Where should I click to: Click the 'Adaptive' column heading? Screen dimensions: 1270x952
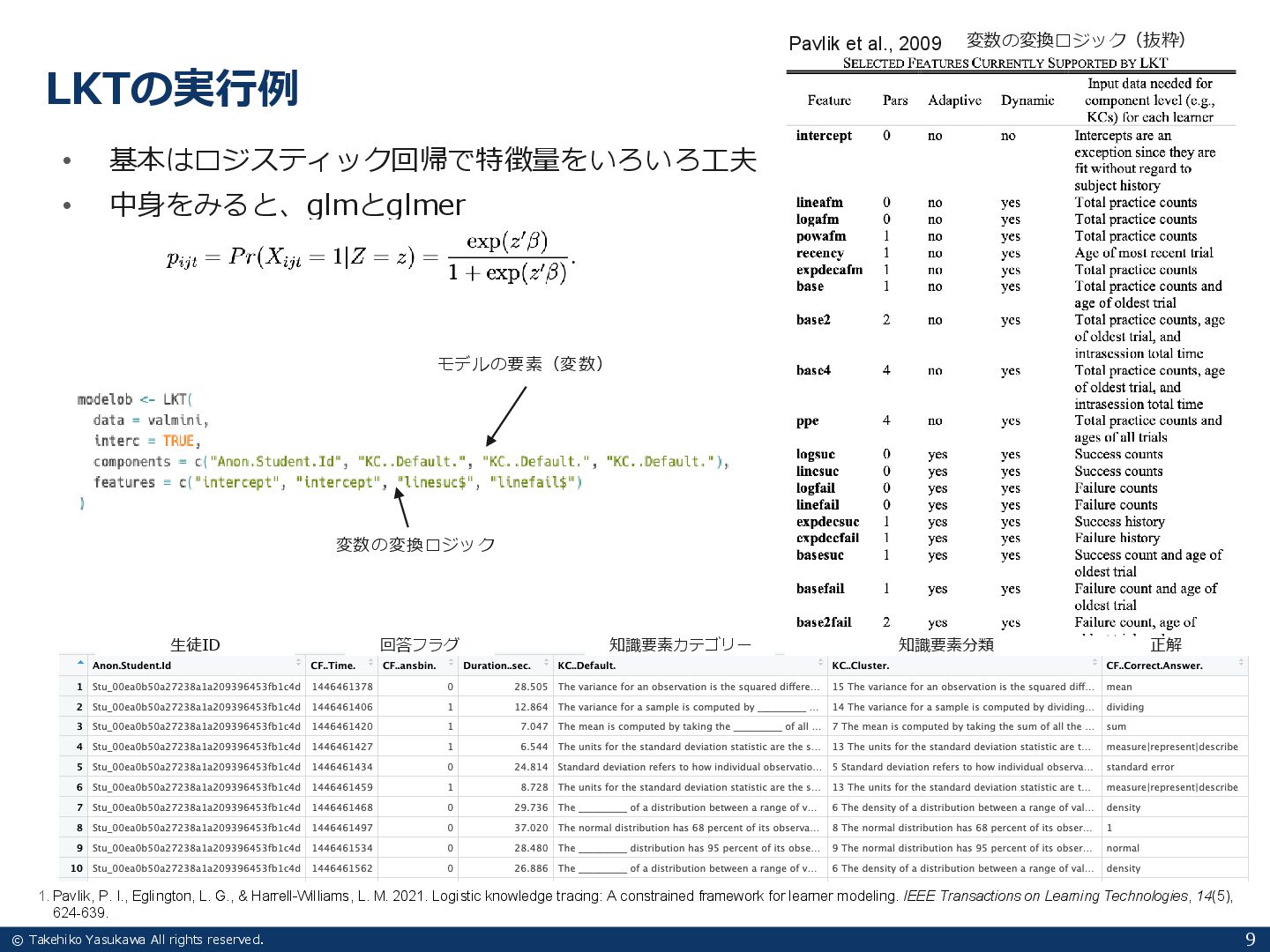[x=954, y=100]
